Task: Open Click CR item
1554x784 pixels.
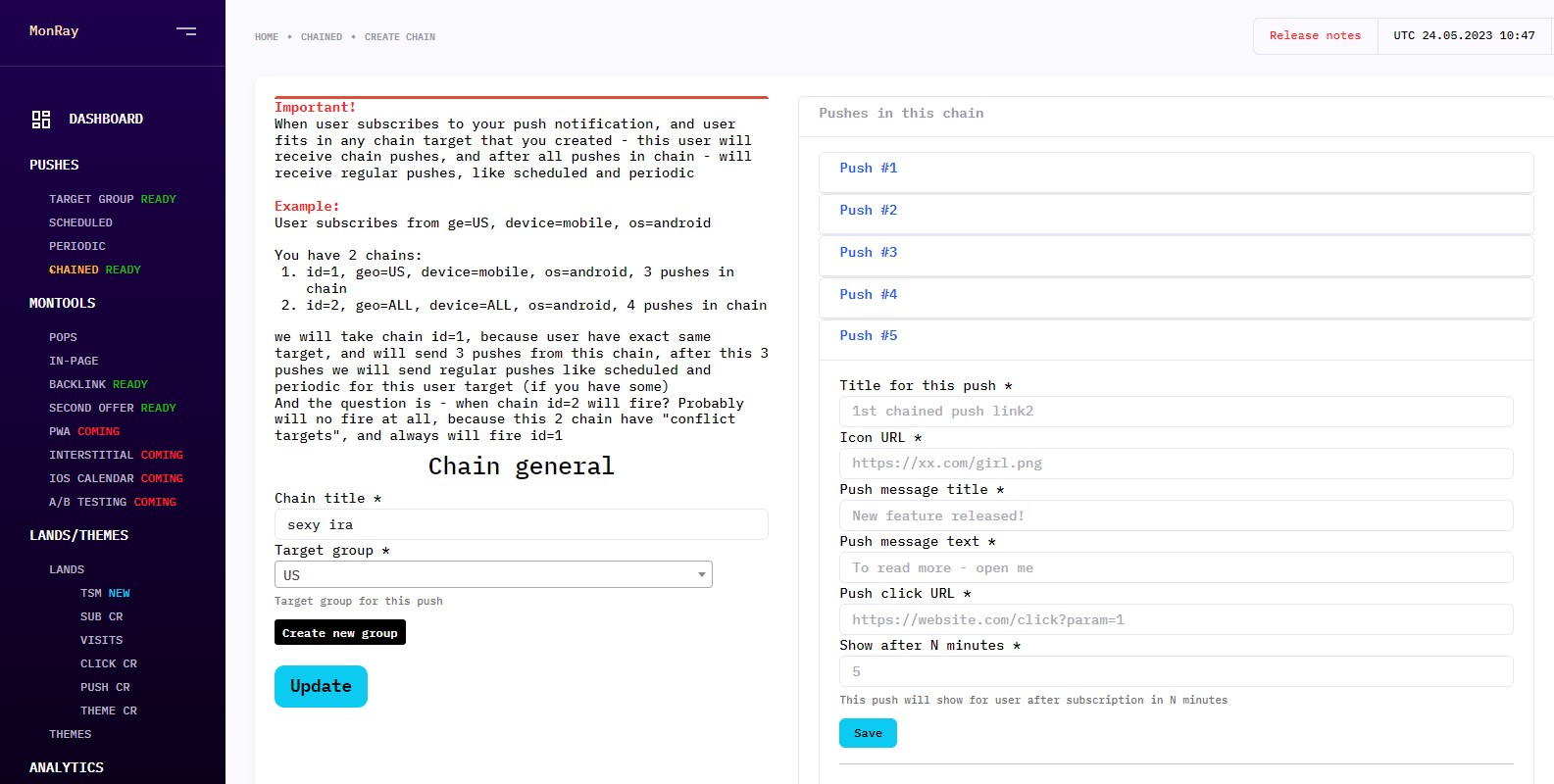Action: click(x=109, y=663)
